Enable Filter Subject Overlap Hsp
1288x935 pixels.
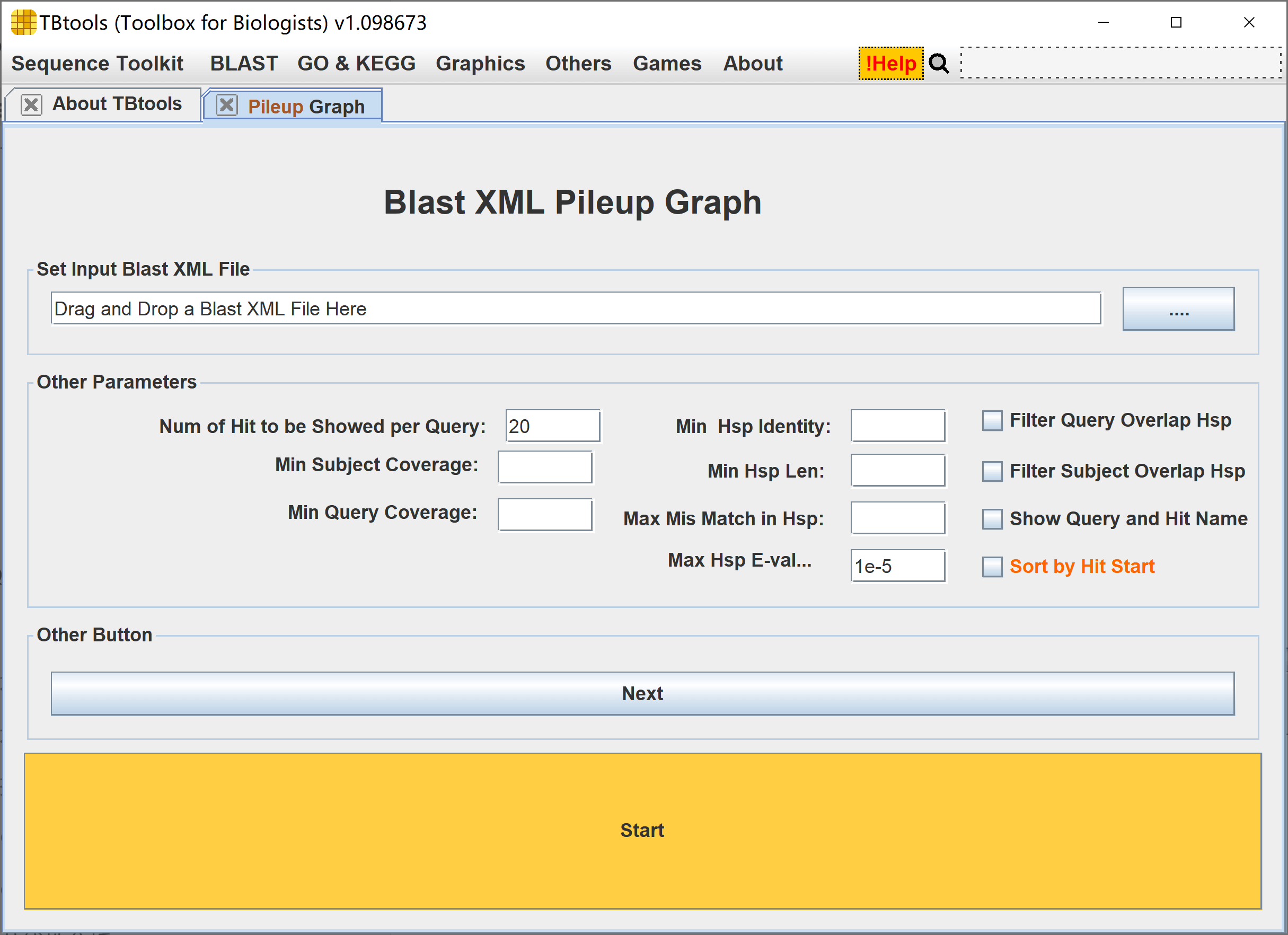point(992,471)
